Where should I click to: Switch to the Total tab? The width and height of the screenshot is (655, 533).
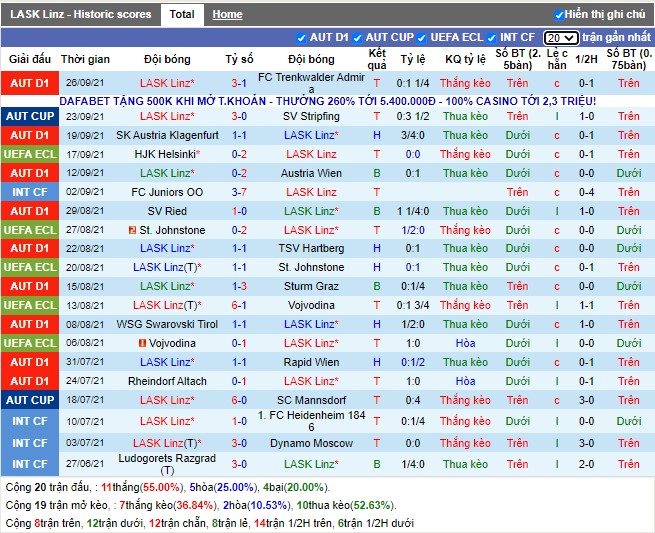182,14
